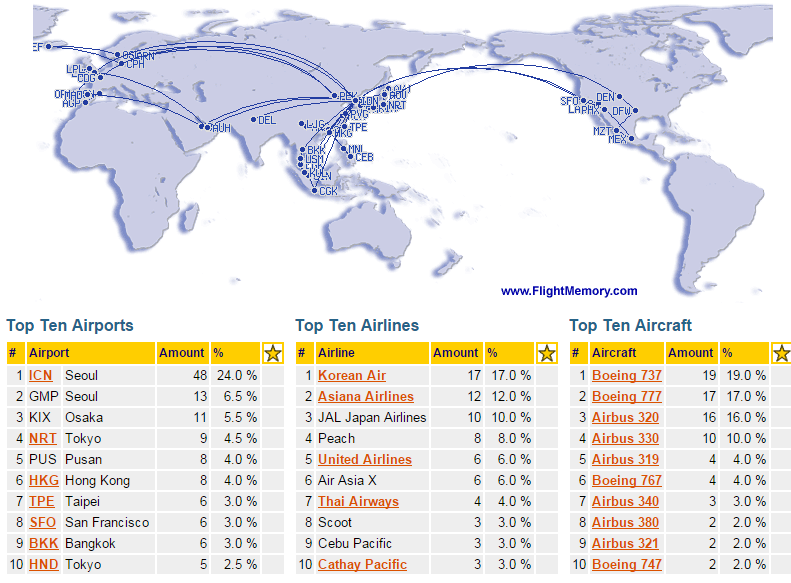Viewport: 791px width, 583px height.
Task: Click the AUH airport marker on map
Action: 207,128
